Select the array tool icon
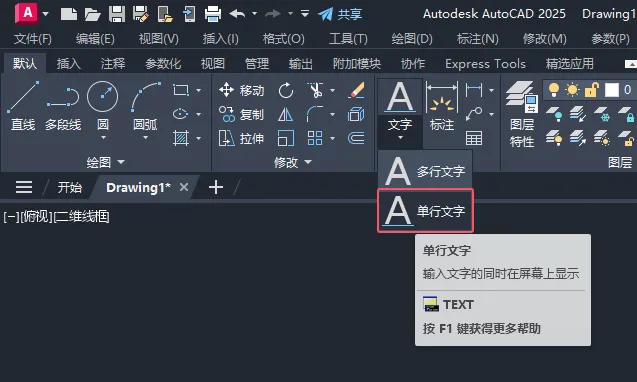Image resolution: width=637 pixels, height=382 pixels. [315, 139]
